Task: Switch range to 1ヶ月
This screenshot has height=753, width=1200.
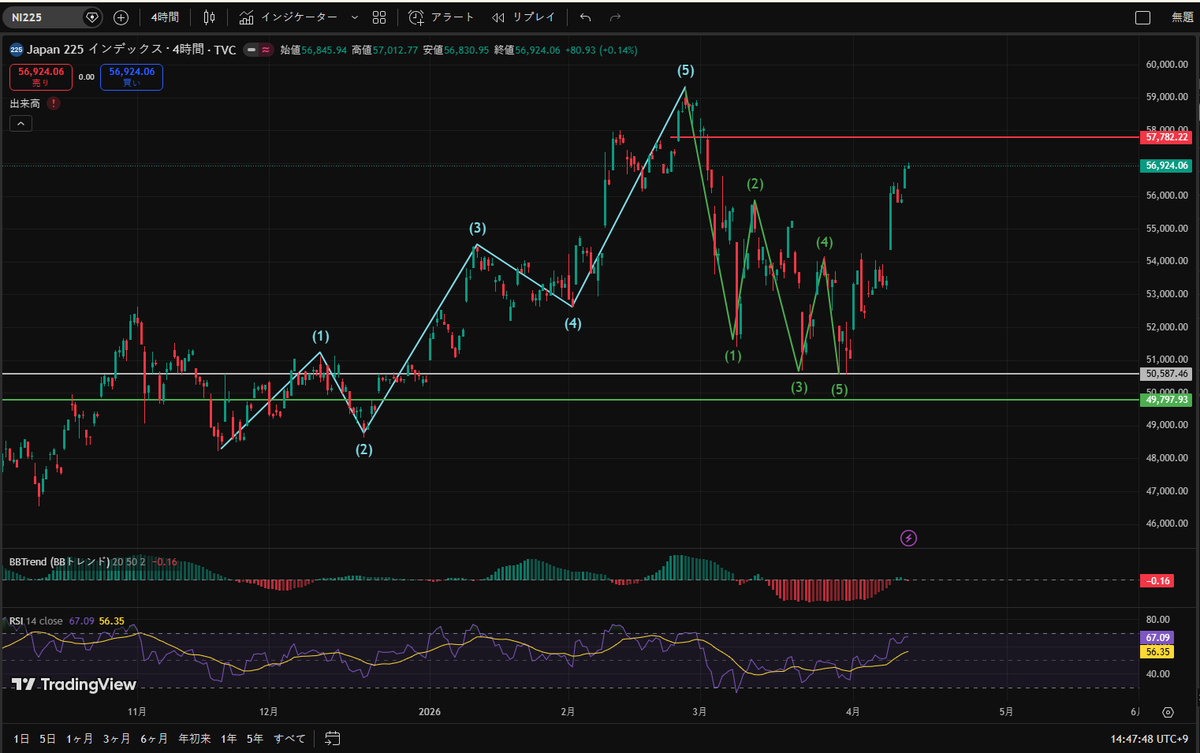Action: (81, 739)
